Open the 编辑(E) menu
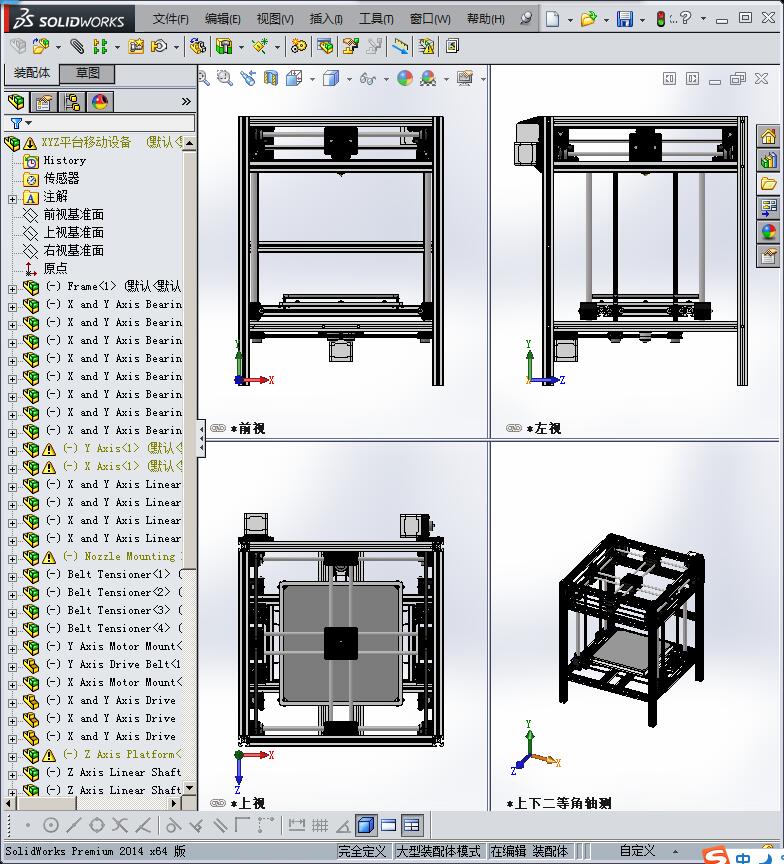 click(x=223, y=19)
